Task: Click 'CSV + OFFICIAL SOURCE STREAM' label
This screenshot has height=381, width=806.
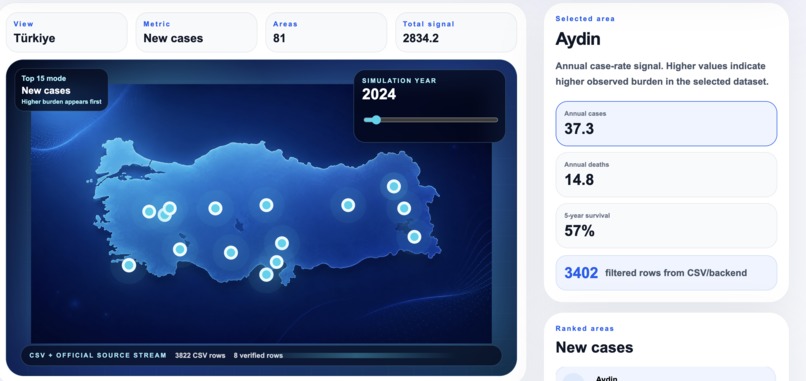Action: click(98, 355)
